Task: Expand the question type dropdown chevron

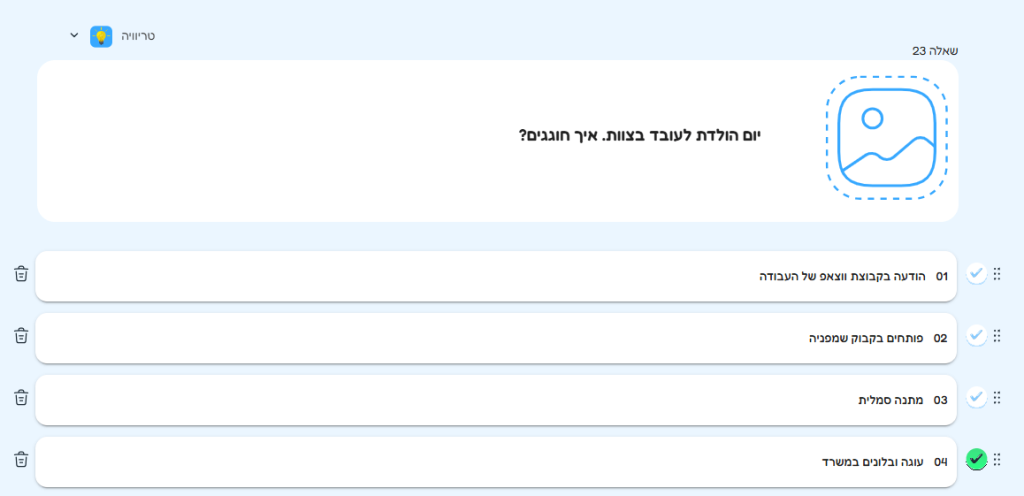Action: coord(74,36)
